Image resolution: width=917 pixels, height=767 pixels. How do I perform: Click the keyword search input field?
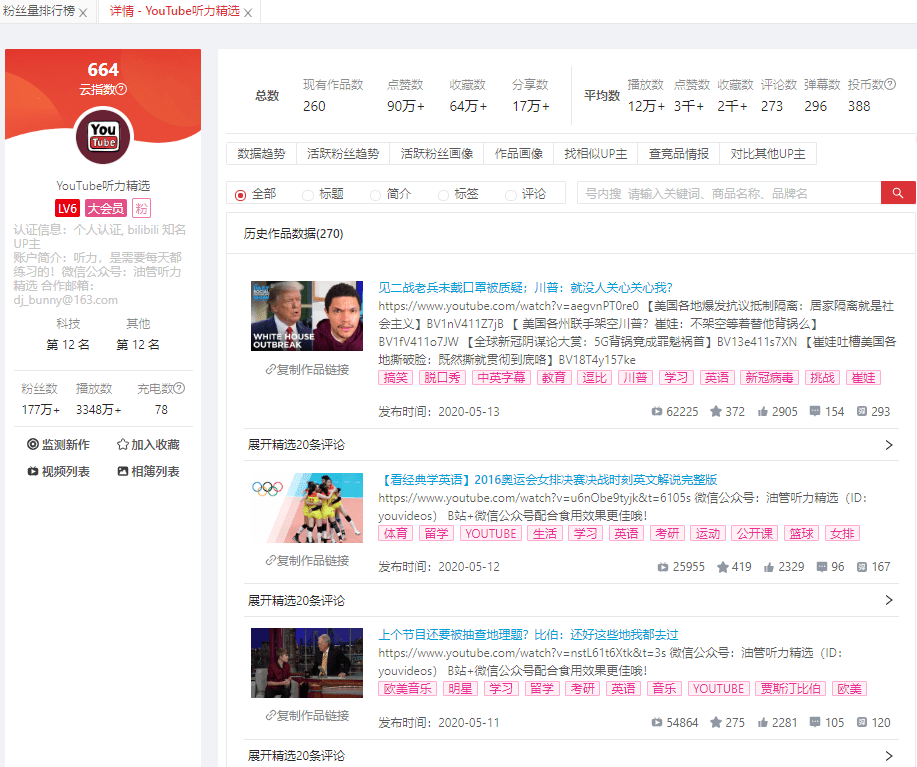point(729,193)
